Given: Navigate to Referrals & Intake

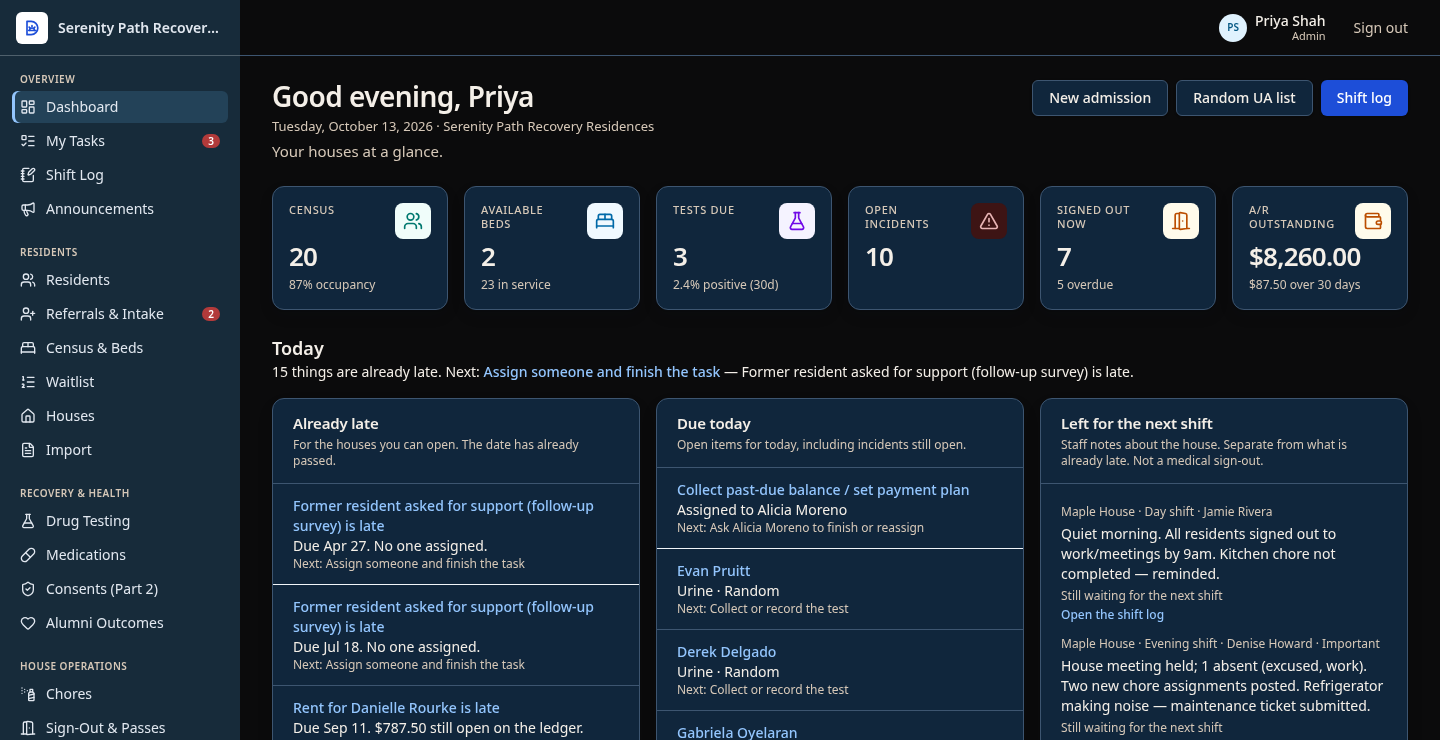Looking at the screenshot, I should 120,314.
